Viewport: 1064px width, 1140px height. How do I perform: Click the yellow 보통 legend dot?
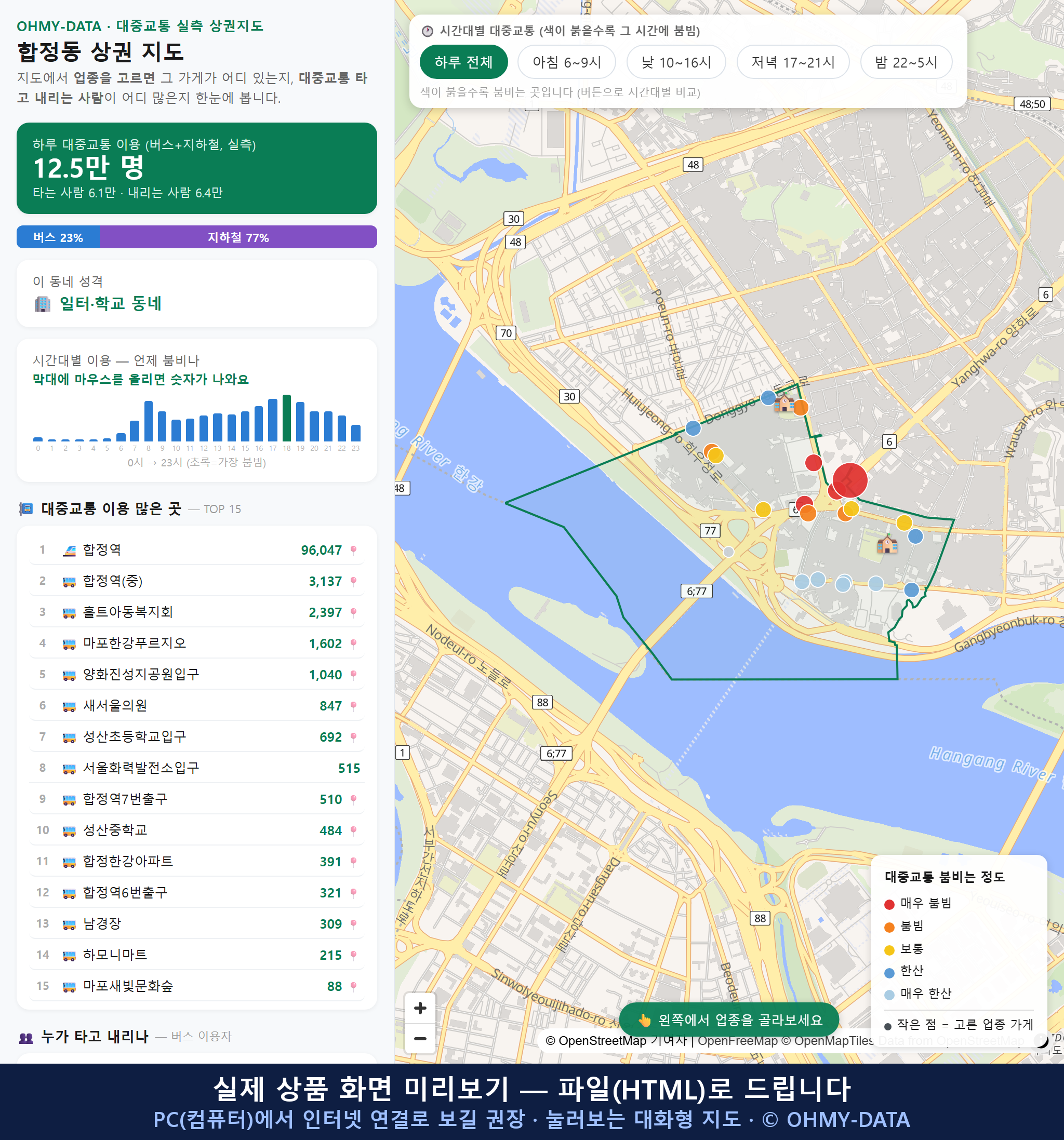(889, 950)
